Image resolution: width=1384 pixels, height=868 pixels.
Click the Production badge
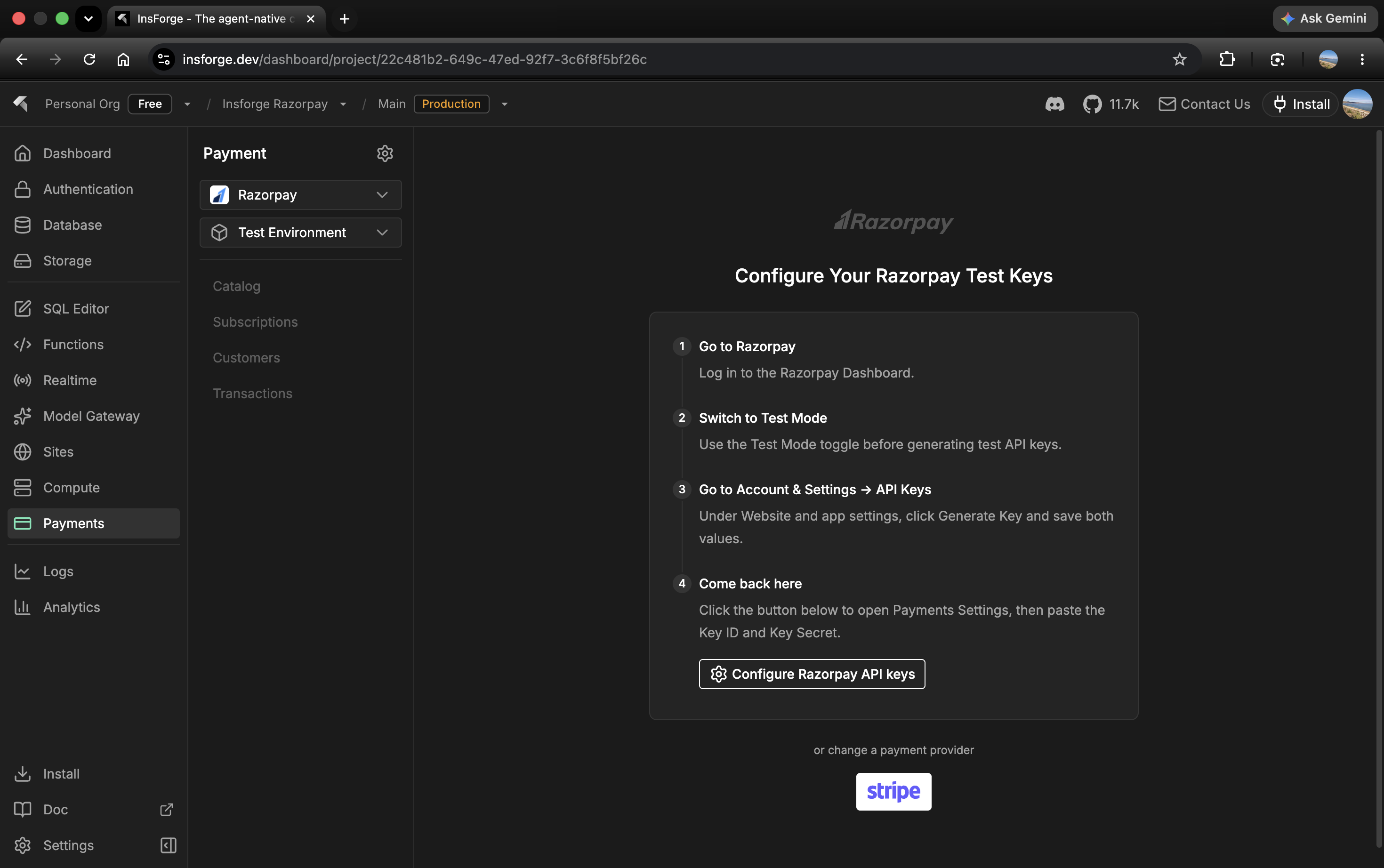[x=451, y=104]
